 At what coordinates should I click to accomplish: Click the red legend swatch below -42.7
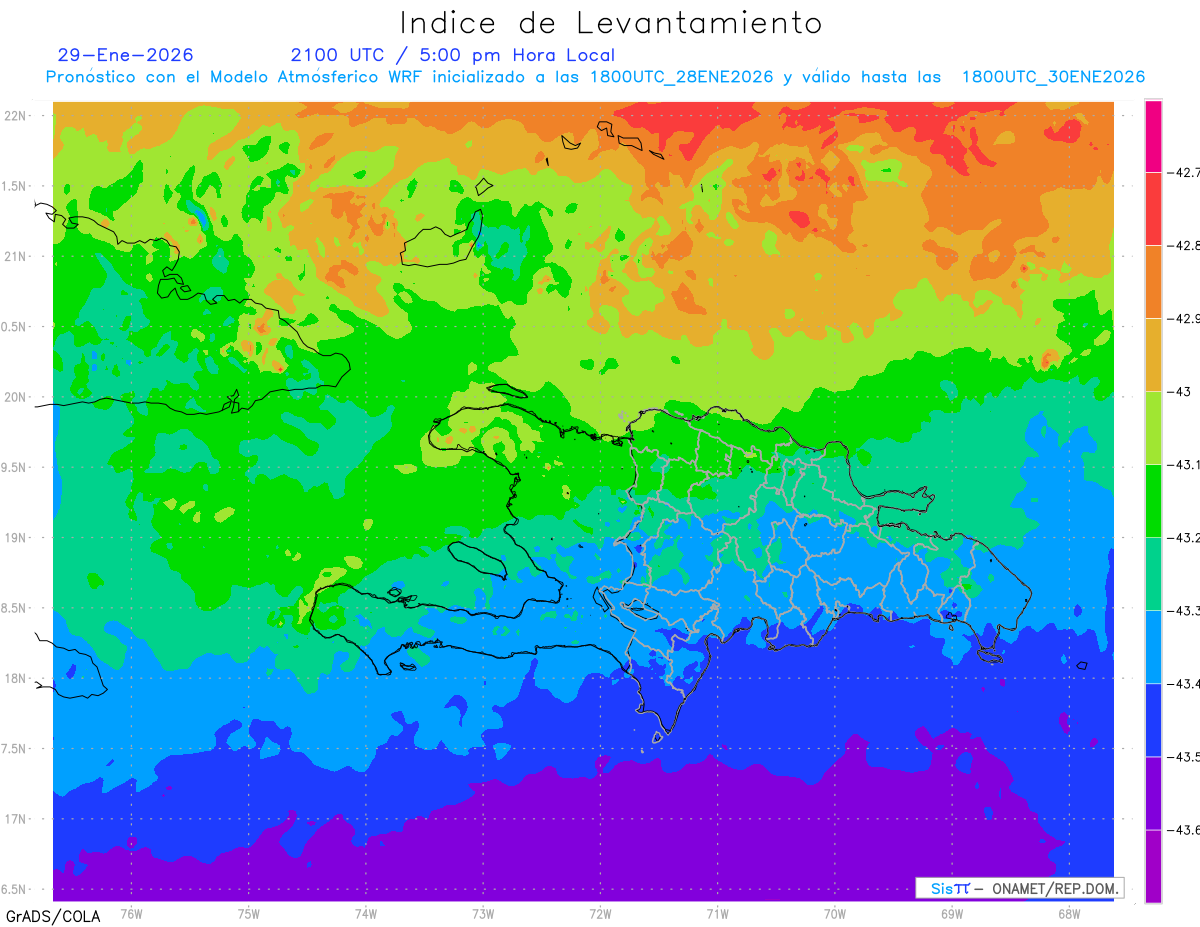pyautogui.click(x=1153, y=208)
